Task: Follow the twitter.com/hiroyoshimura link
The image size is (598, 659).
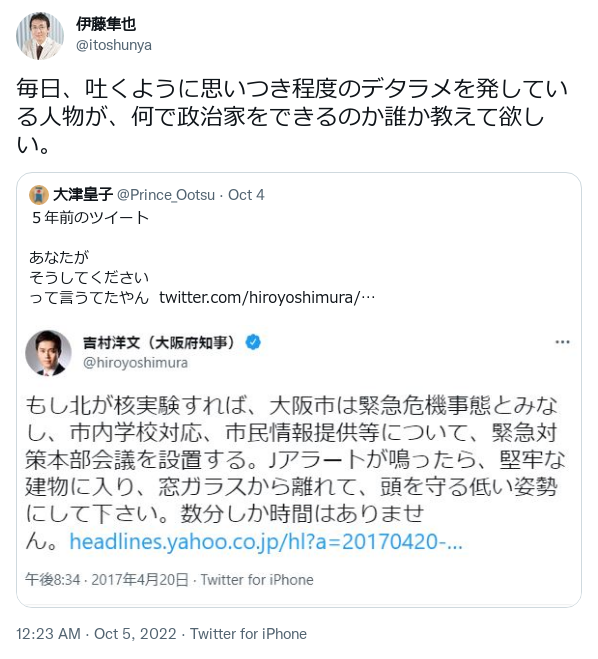Action: coord(267,298)
